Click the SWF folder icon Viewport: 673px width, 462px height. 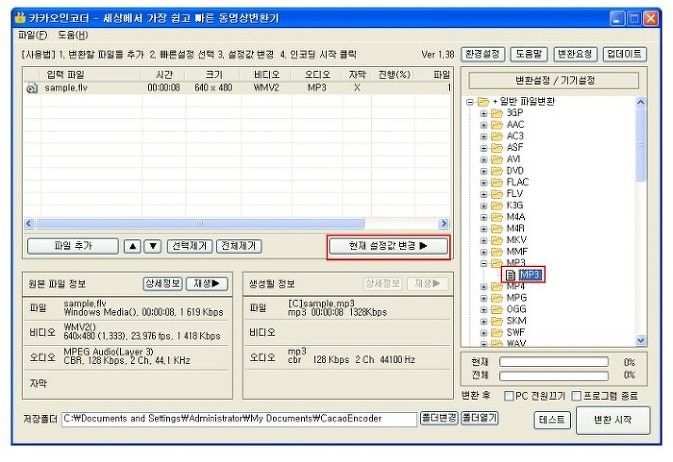click(x=497, y=333)
